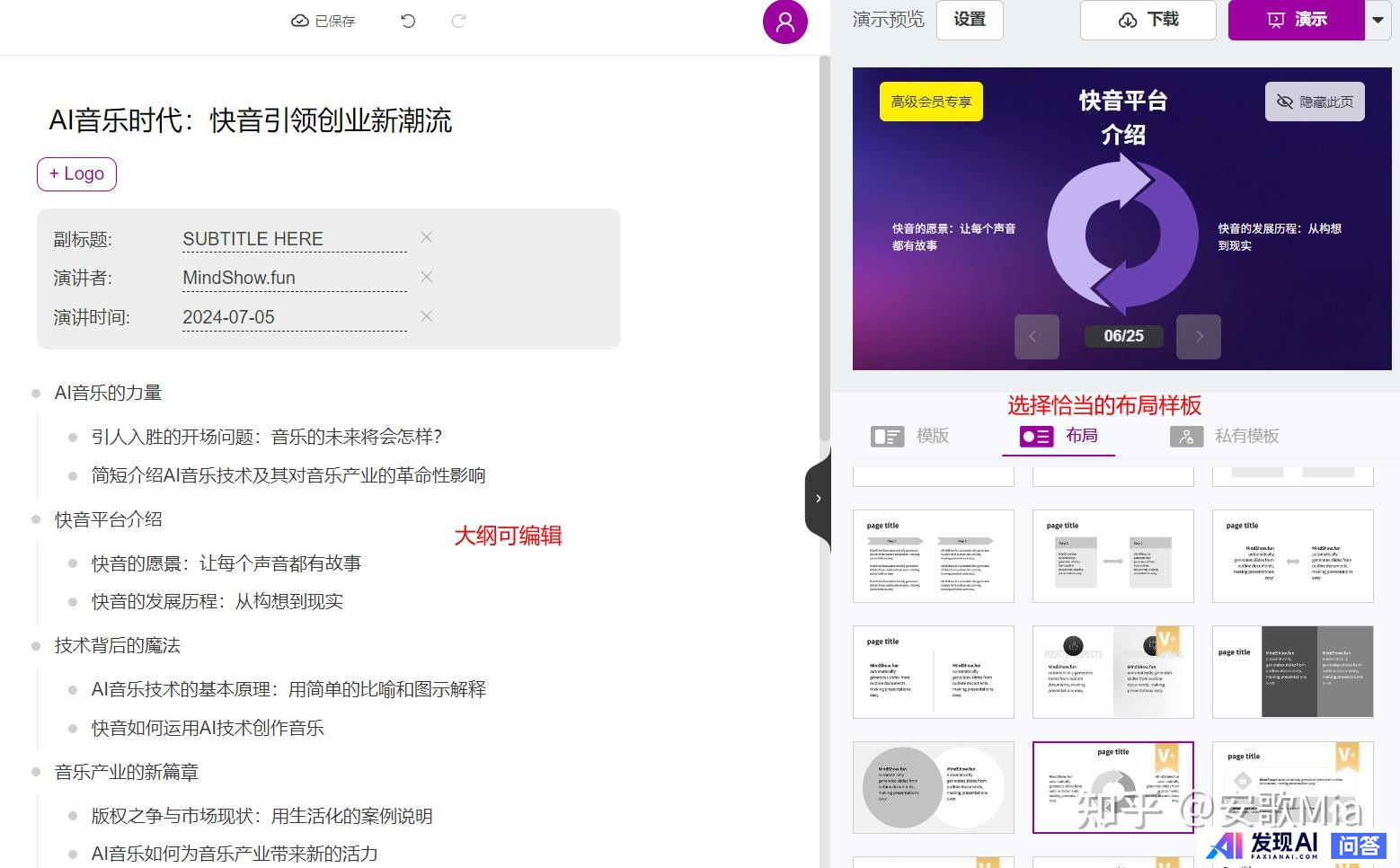Screen dimensions: 1400x868
Task: Open the 设置 settings button
Action: 970,20
